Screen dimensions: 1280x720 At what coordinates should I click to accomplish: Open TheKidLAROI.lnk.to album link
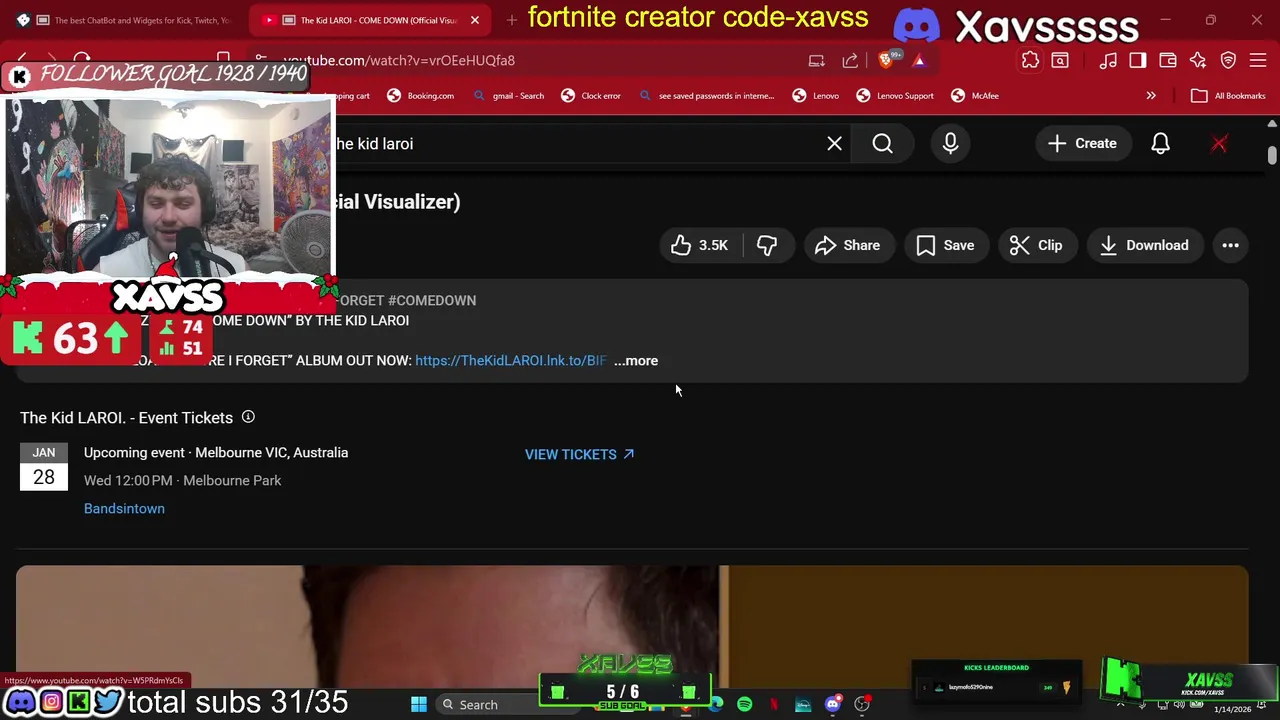(510, 360)
